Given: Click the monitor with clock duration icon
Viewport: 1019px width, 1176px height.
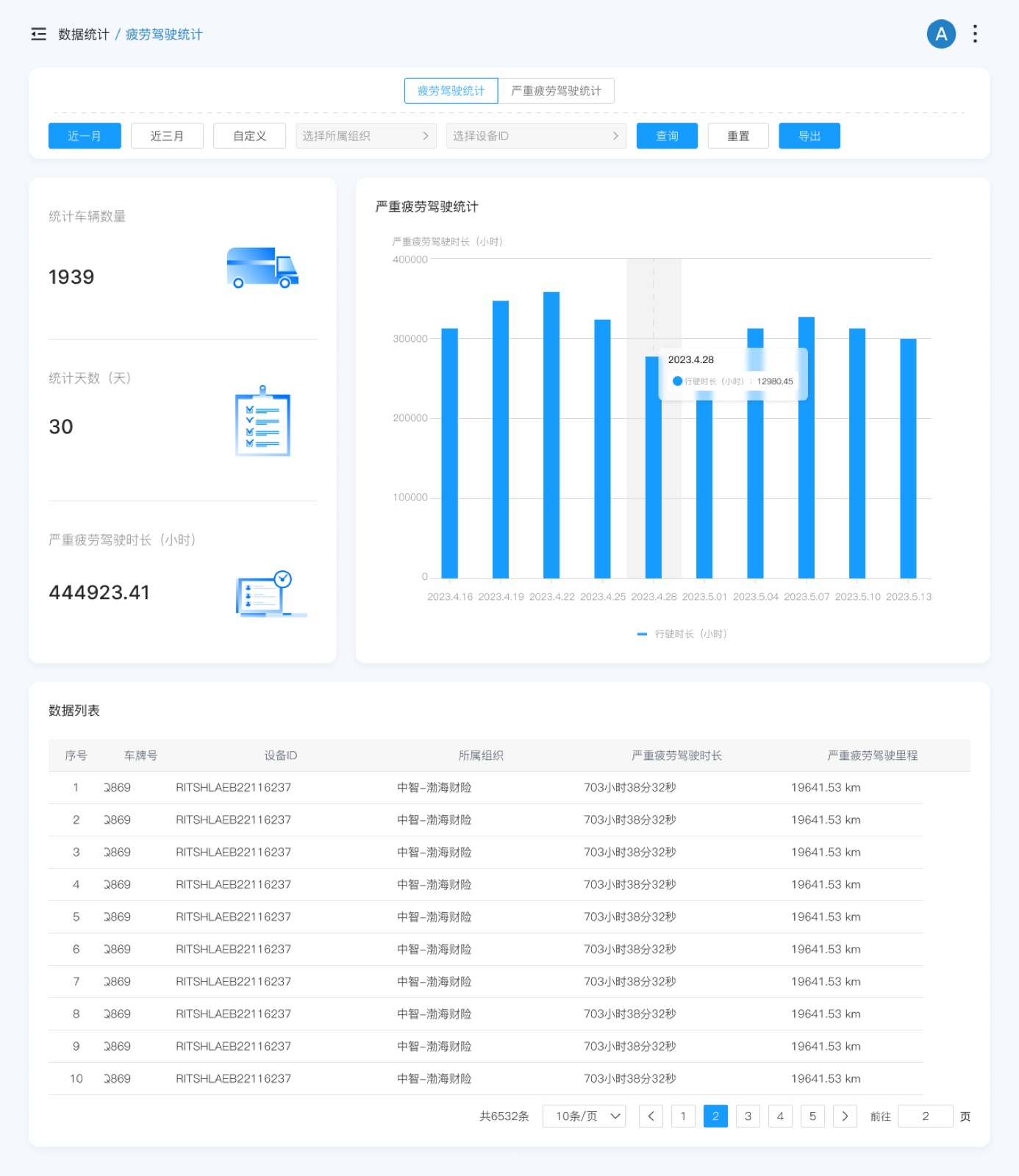Looking at the screenshot, I should [x=271, y=594].
